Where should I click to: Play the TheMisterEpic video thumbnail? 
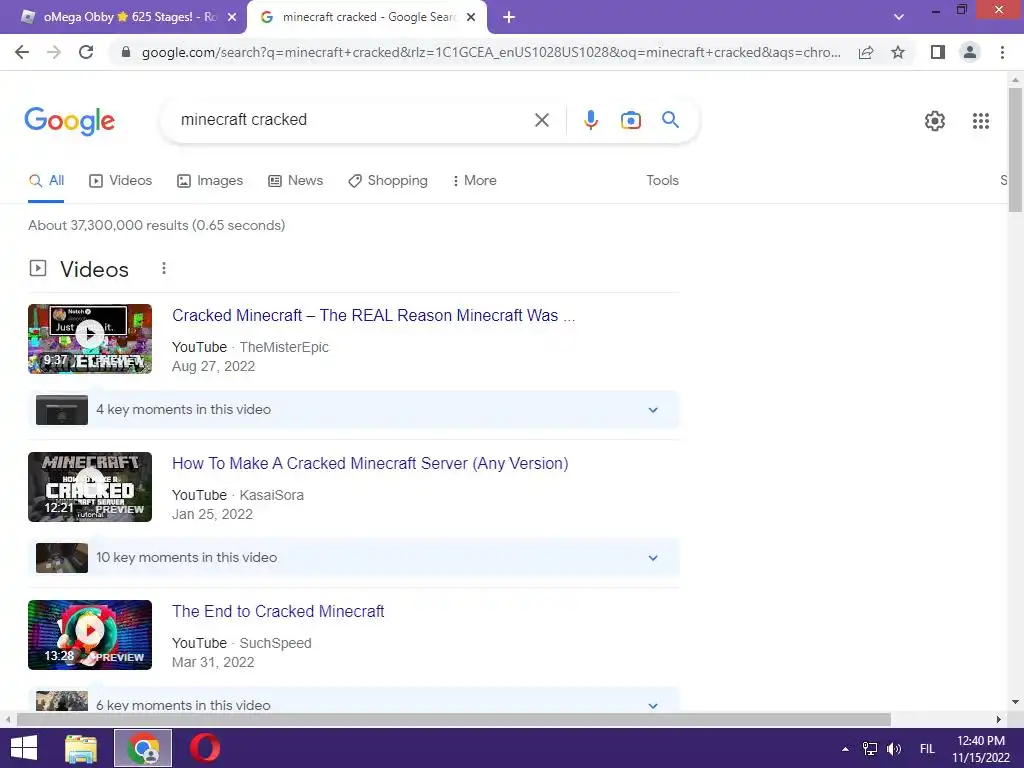click(x=90, y=339)
